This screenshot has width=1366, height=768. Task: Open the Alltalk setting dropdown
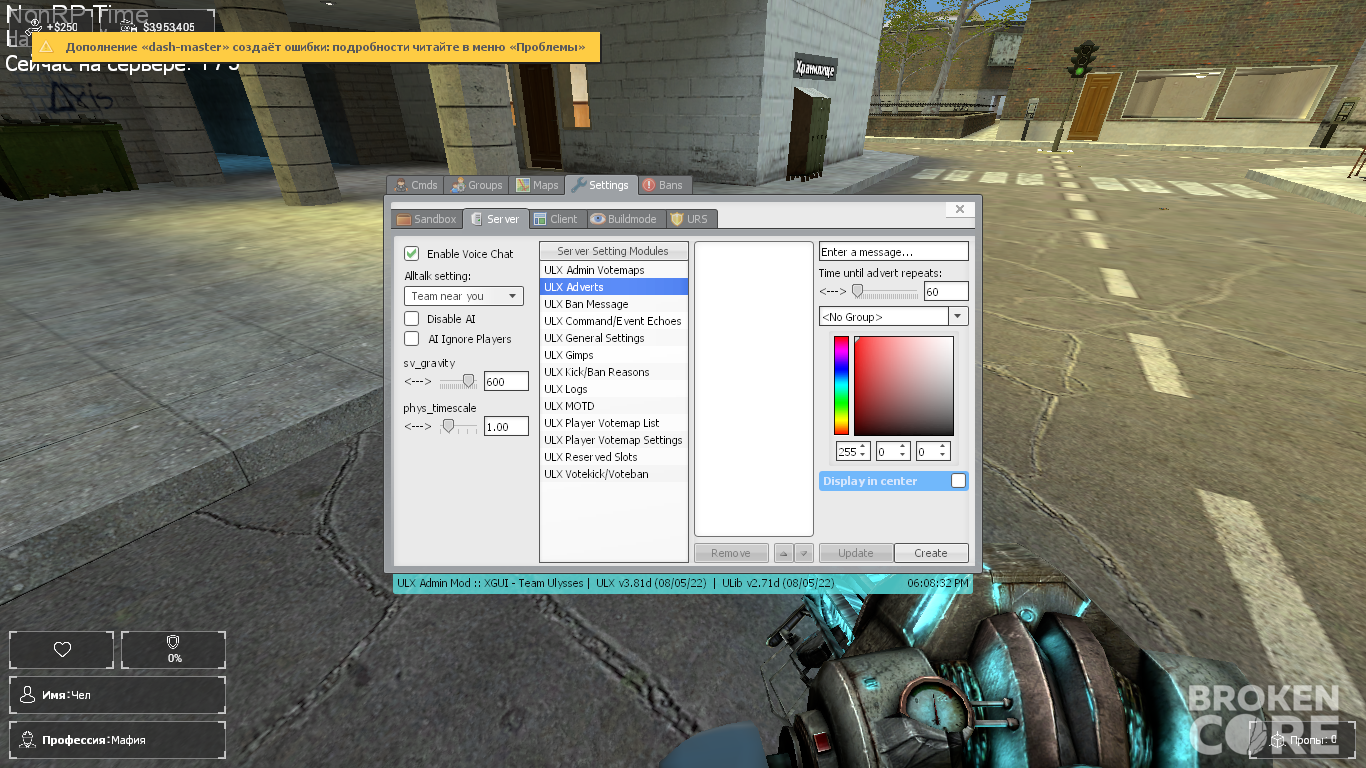pyautogui.click(x=464, y=296)
